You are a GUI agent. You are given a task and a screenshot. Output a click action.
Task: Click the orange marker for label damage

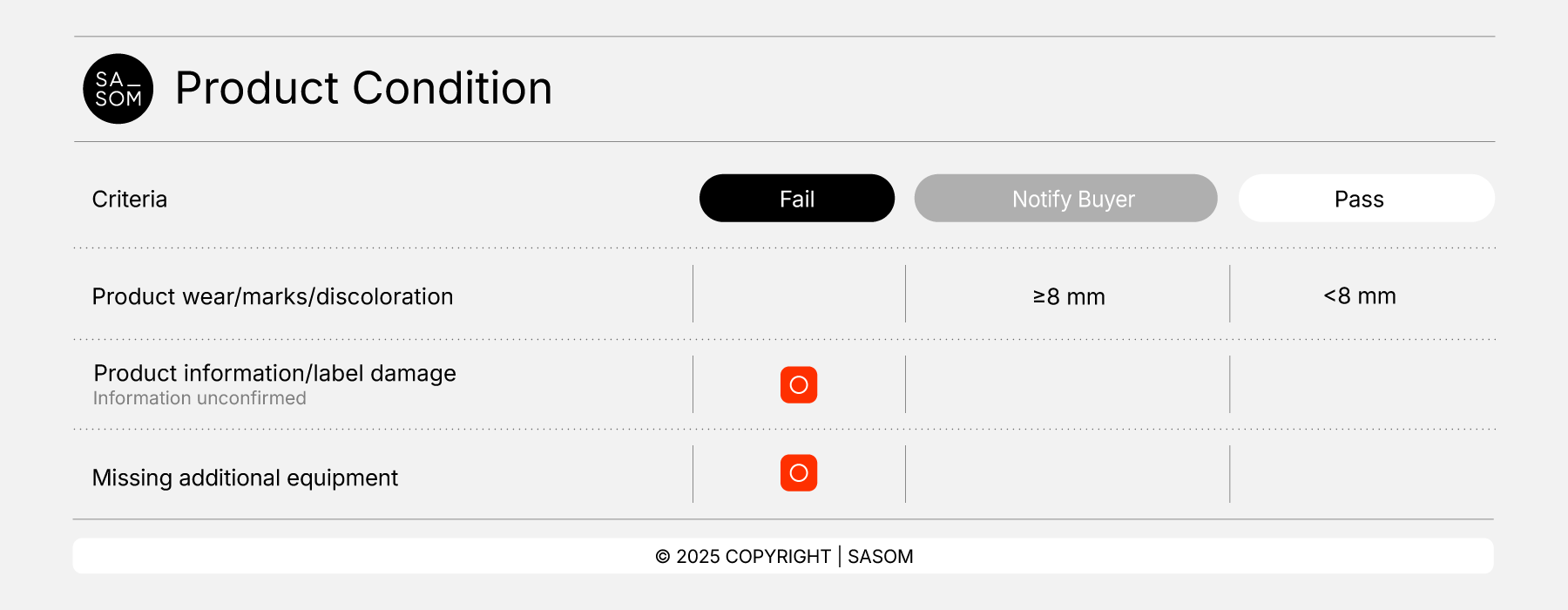(799, 385)
